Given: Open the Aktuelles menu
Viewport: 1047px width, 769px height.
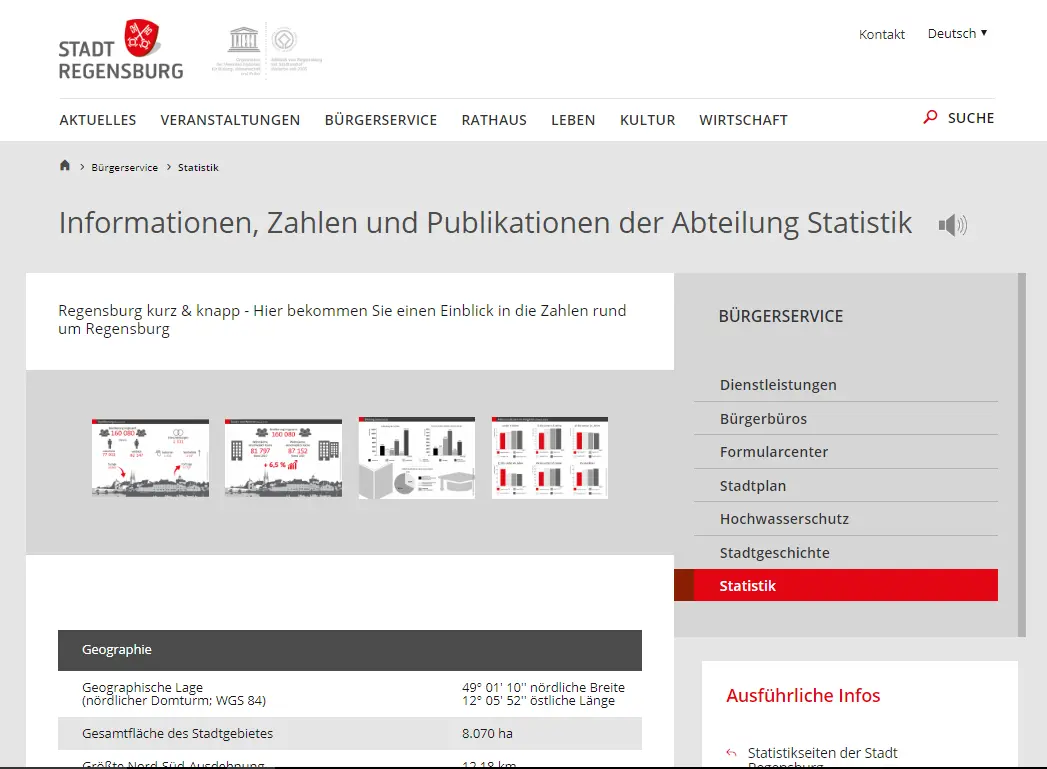Looking at the screenshot, I should pos(98,120).
